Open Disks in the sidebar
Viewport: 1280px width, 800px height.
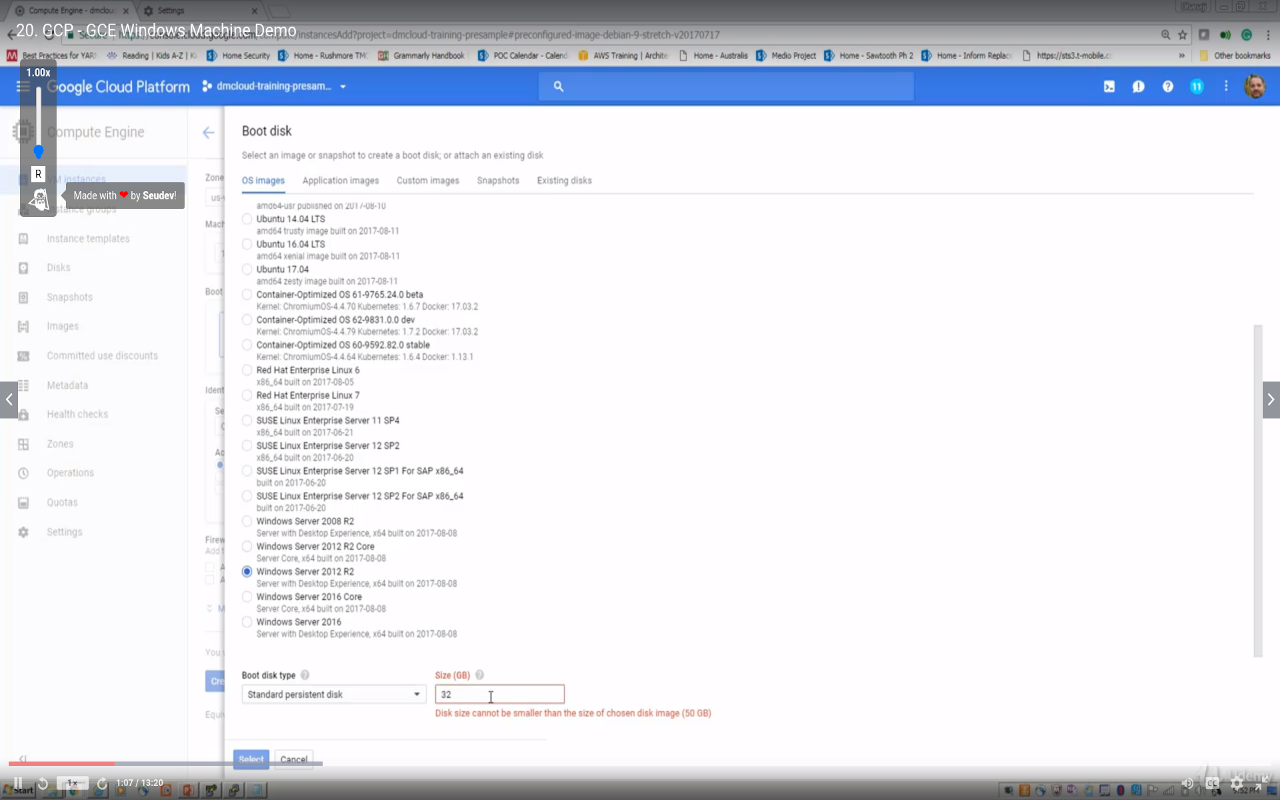(x=59, y=268)
